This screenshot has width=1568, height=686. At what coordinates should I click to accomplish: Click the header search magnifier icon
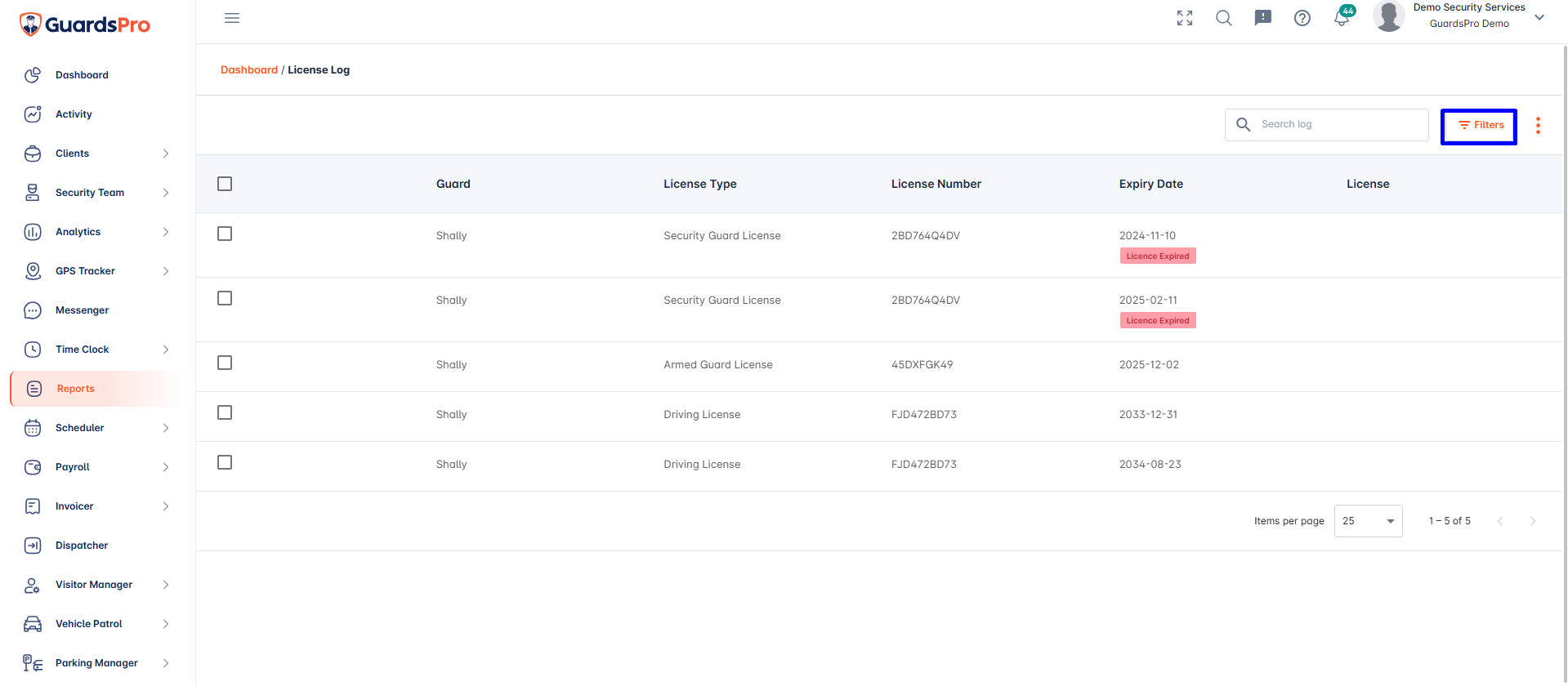(1224, 18)
